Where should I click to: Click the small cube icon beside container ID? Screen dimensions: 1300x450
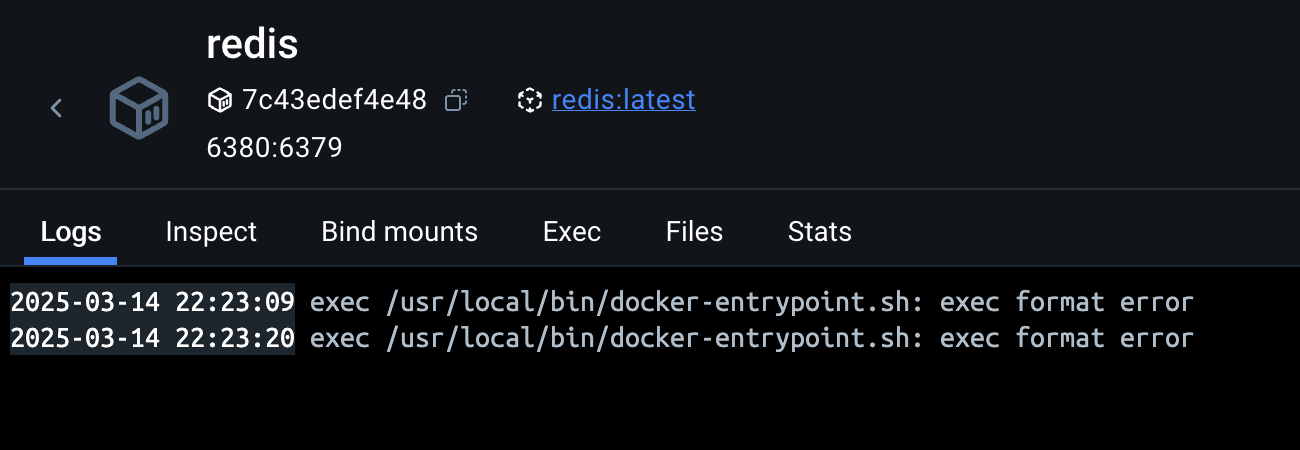pos(219,100)
